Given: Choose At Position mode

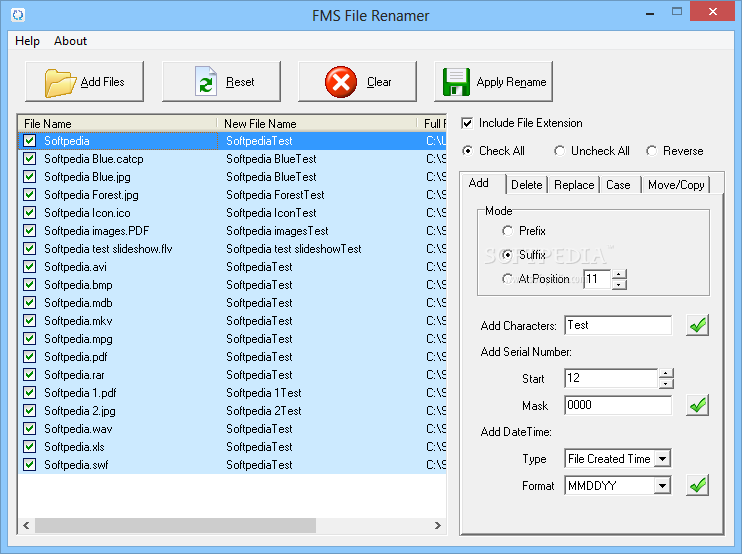Looking at the screenshot, I should click(507, 279).
